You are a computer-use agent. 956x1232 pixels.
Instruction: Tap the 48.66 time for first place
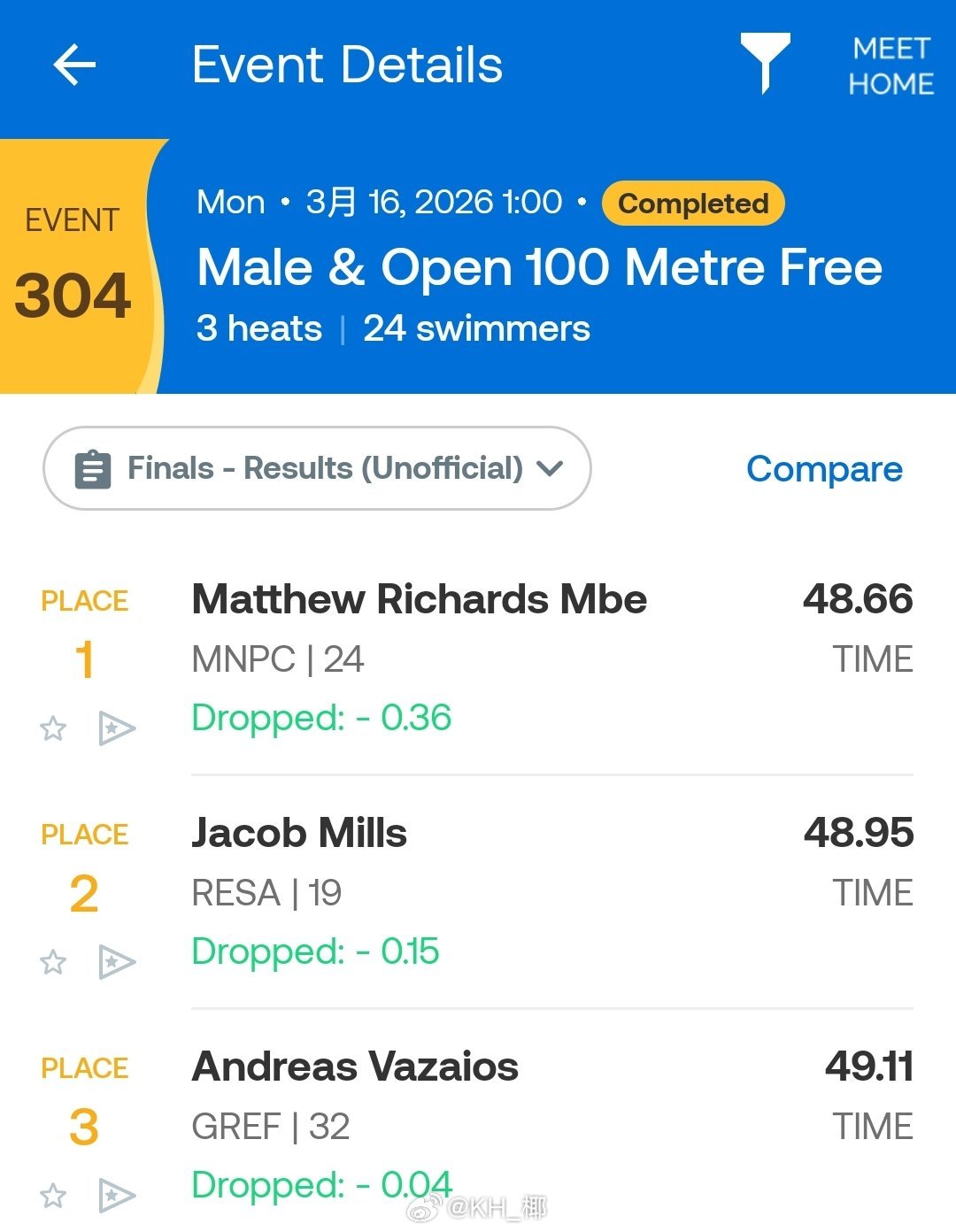pos(858,599)
